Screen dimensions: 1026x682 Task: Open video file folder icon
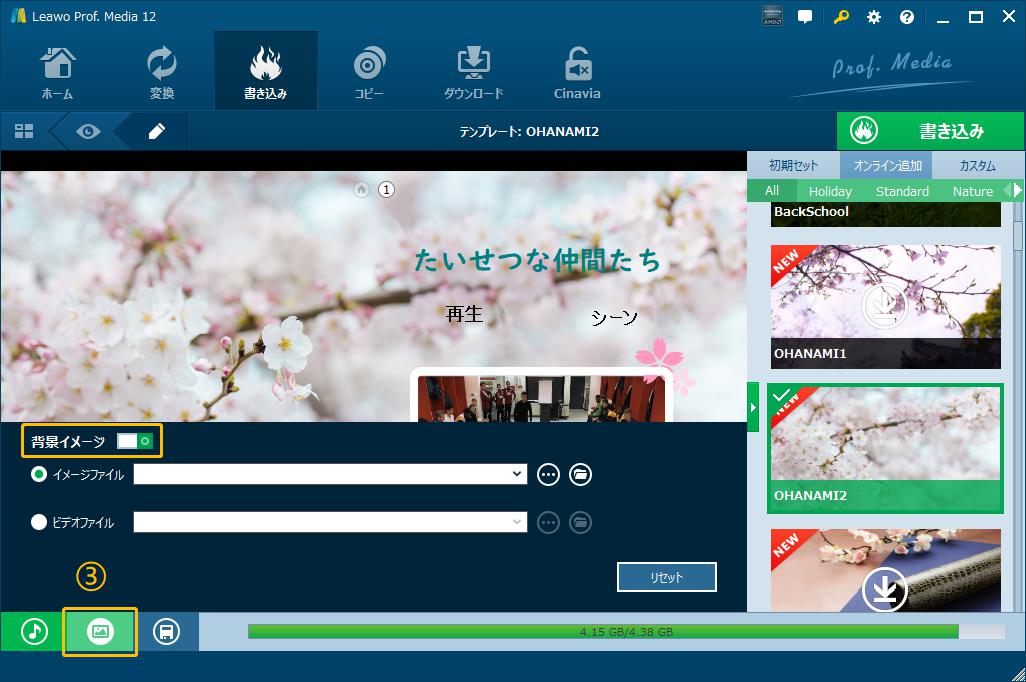pos(580,522)
